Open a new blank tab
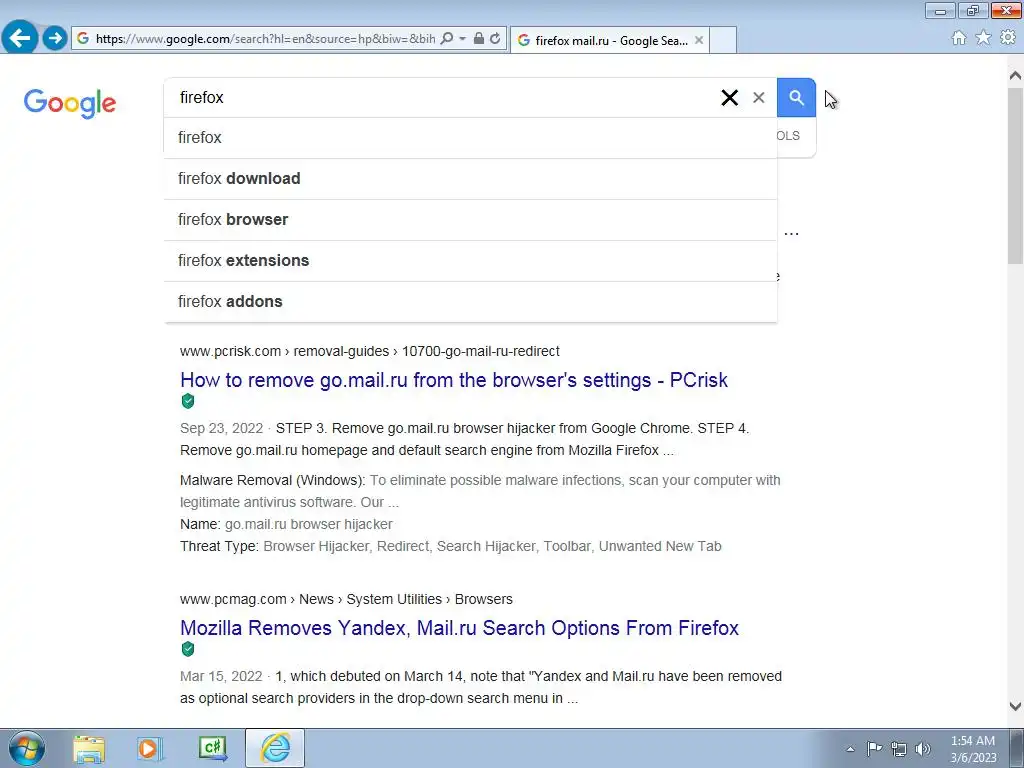Viewport: 1024px width, 768px height. (723, 40)
